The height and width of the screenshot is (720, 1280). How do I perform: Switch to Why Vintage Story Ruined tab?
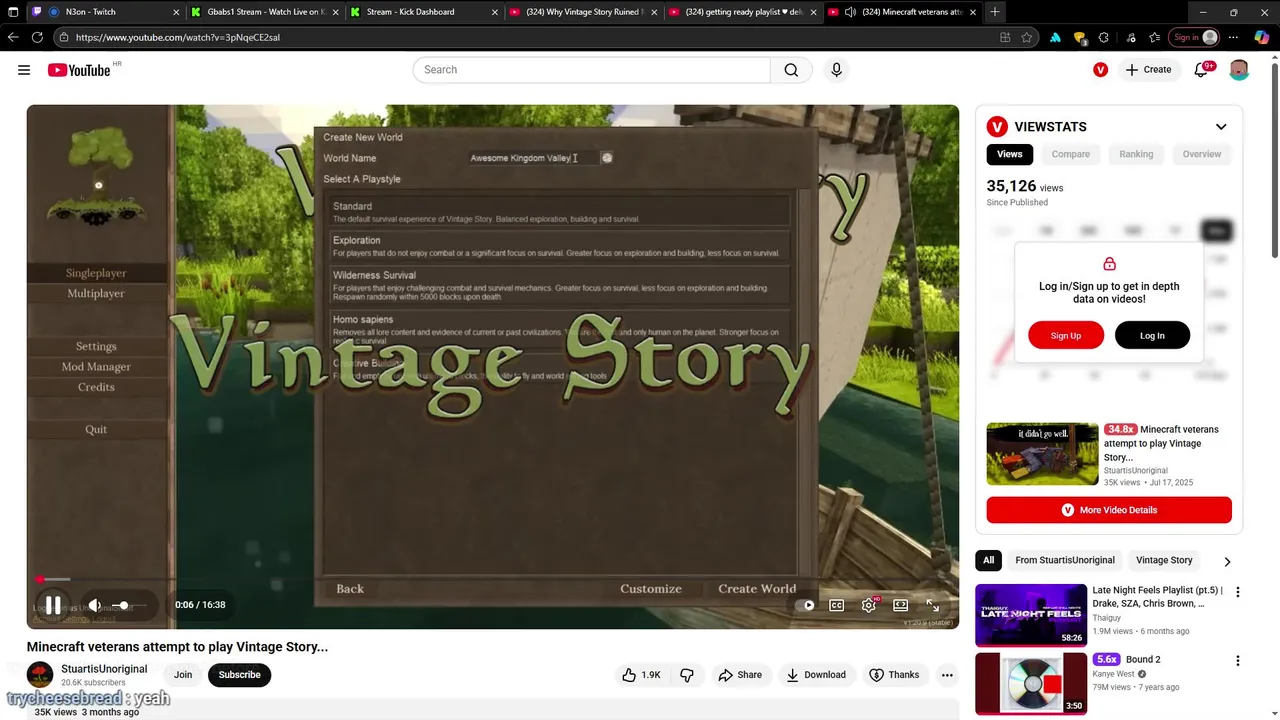[583, 12]
